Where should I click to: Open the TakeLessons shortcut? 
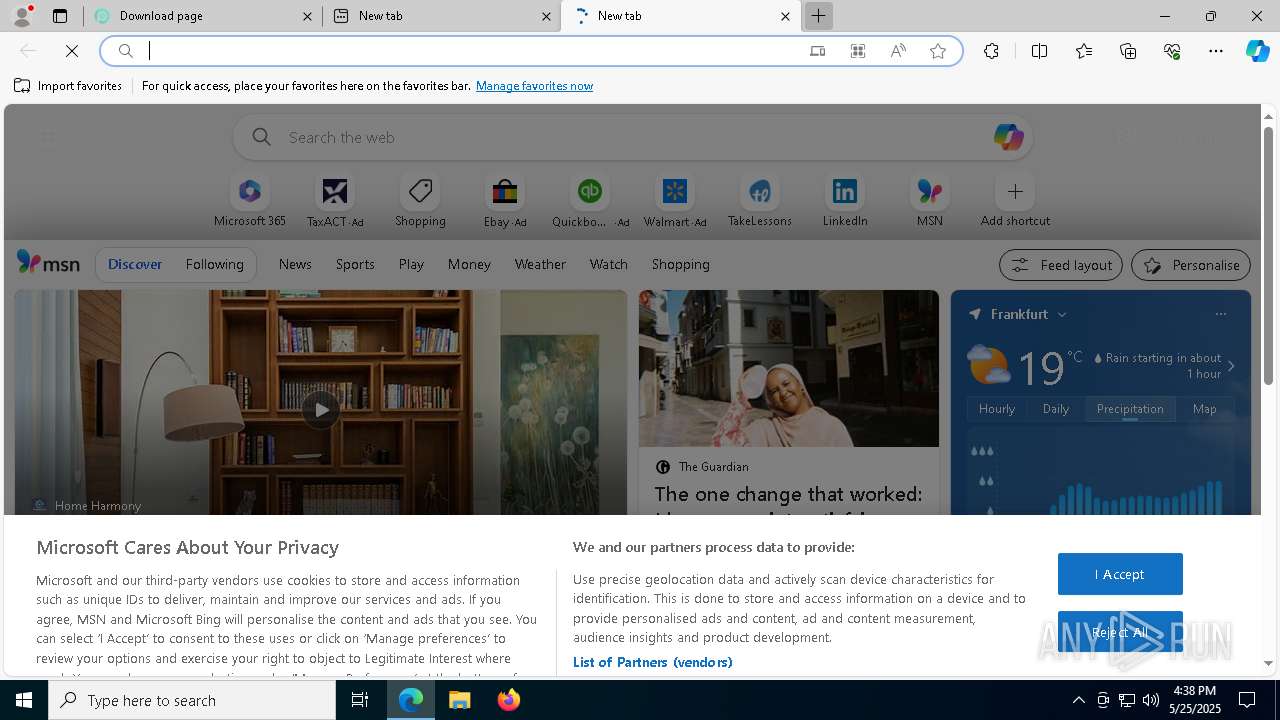pos(760,201)
